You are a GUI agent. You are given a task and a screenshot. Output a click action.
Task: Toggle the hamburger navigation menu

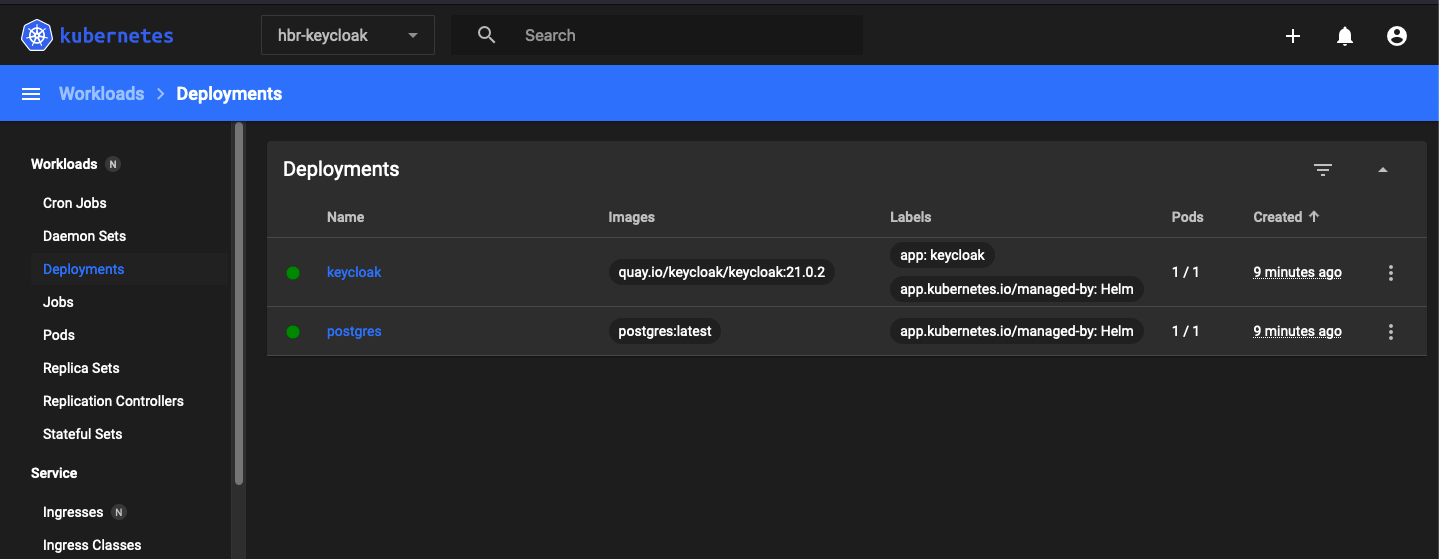31,94
